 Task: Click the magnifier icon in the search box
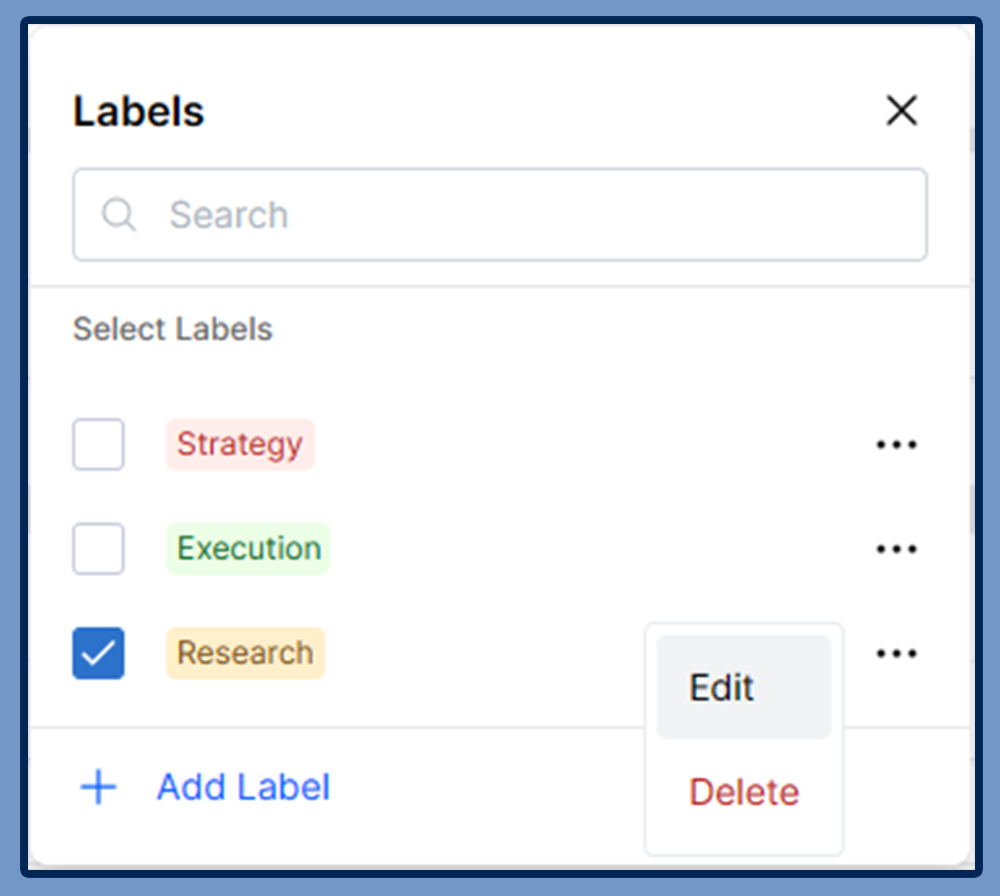tap(119, 214)
